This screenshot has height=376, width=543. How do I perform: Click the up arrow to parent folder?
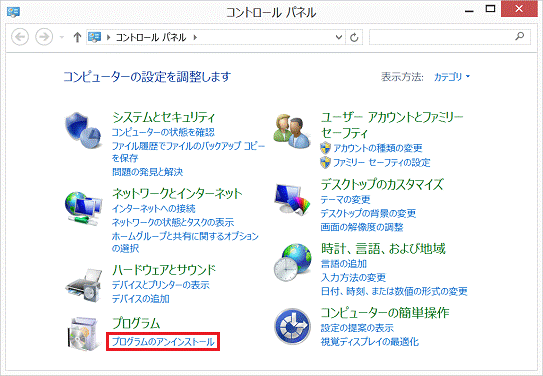tap(77, 37)
